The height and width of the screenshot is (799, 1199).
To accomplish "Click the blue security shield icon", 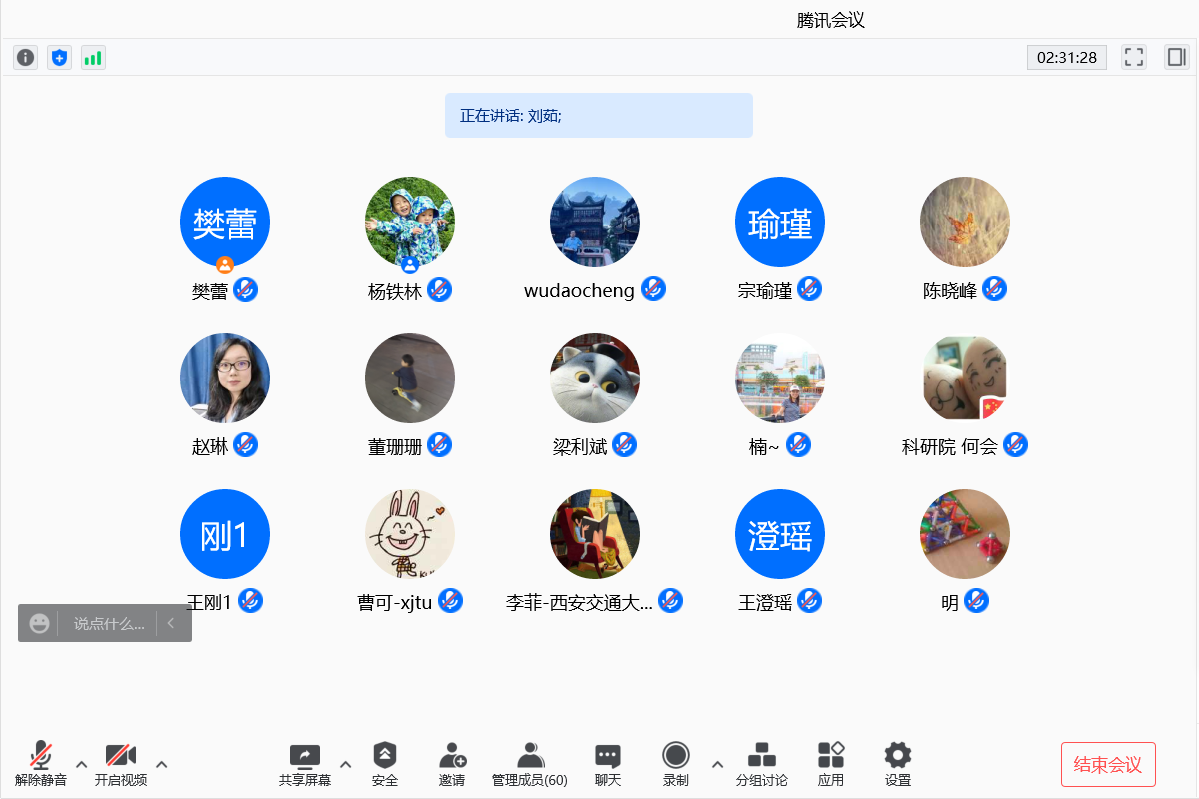I will [59, 58].
